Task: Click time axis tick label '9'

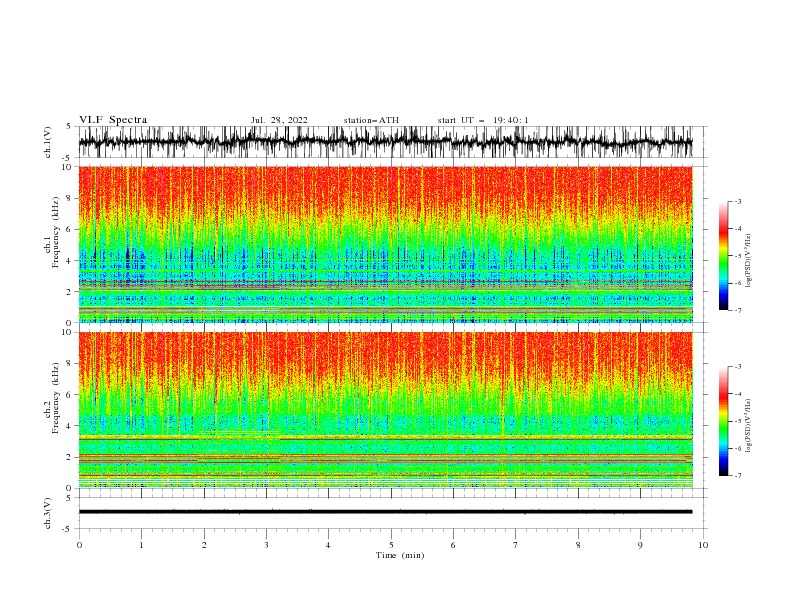Action: 640,545
